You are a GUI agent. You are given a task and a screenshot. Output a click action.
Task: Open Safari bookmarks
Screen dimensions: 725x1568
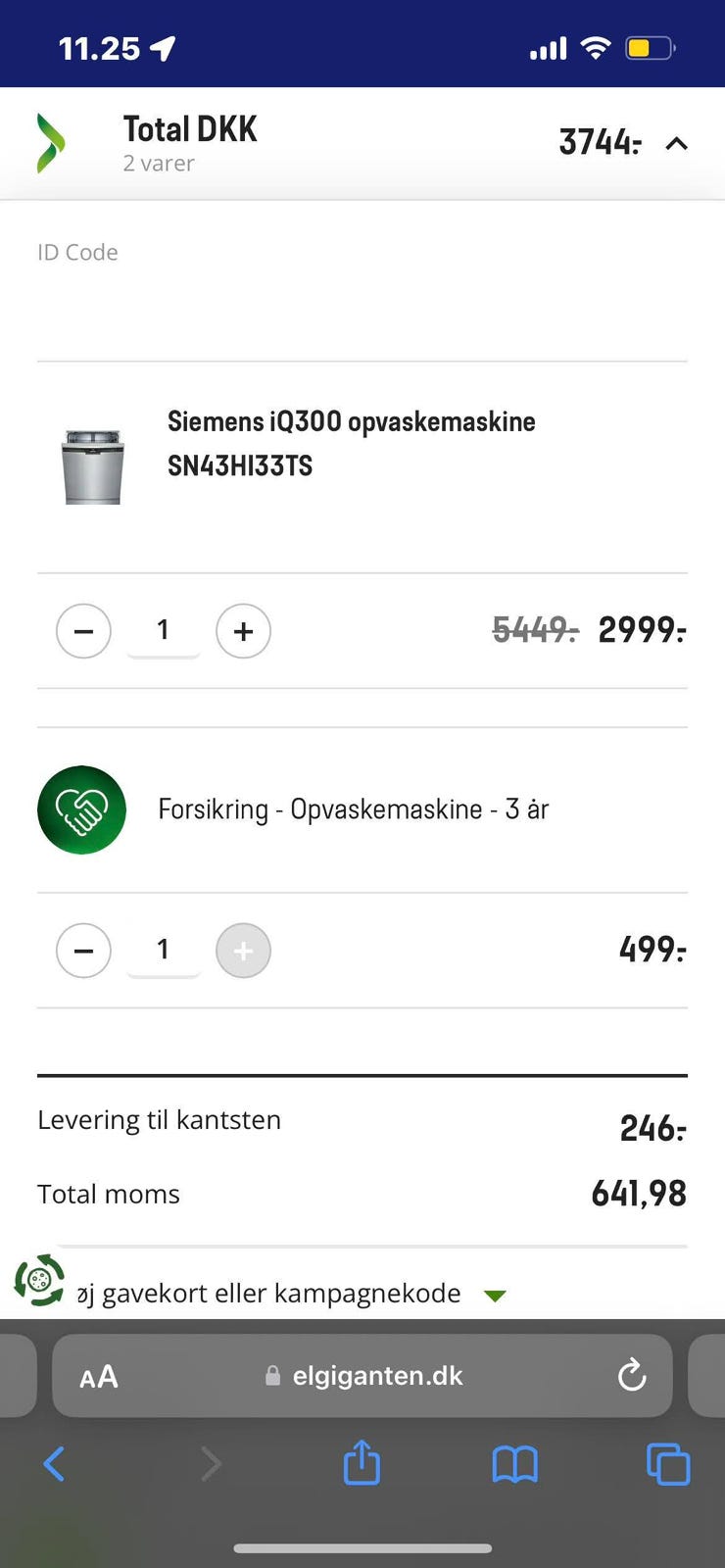514,1464
